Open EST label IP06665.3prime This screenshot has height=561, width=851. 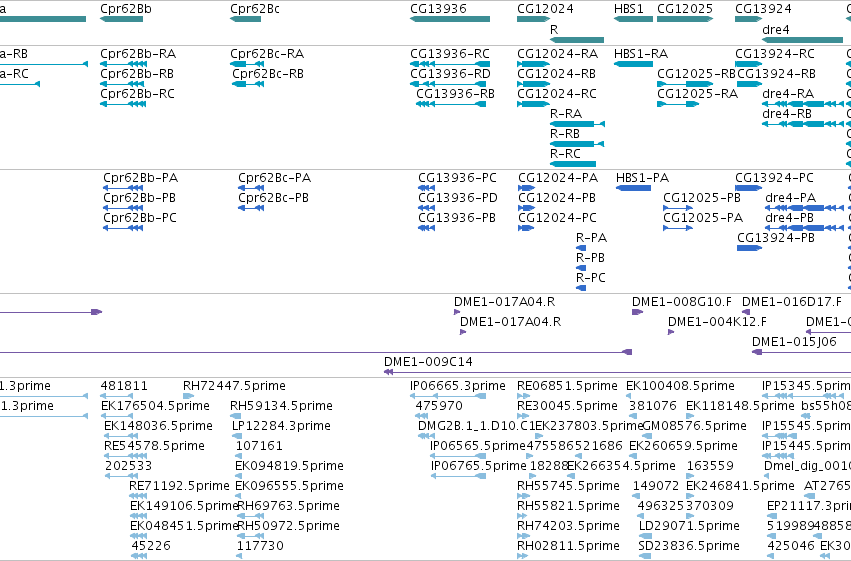tap(458, 386)
